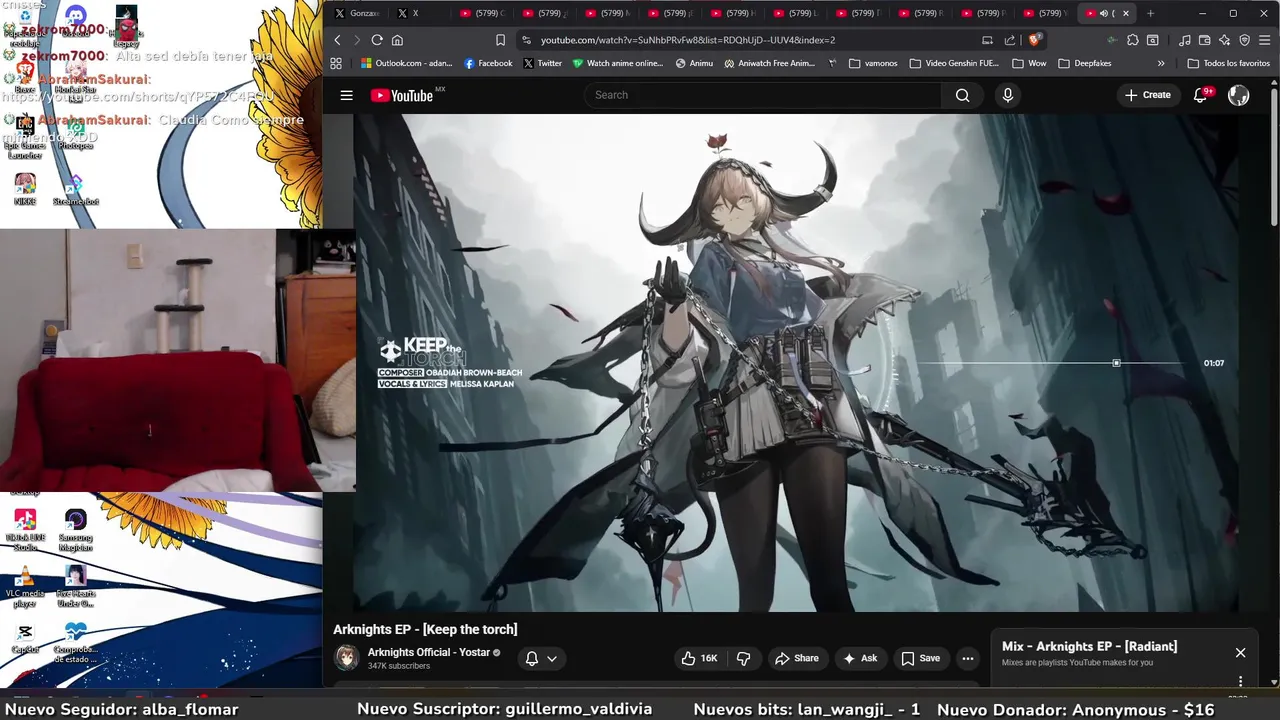Open Aniwatch Free Anime bookmark
Viewport: 1280px width, 720px height.
coord(769,63)
